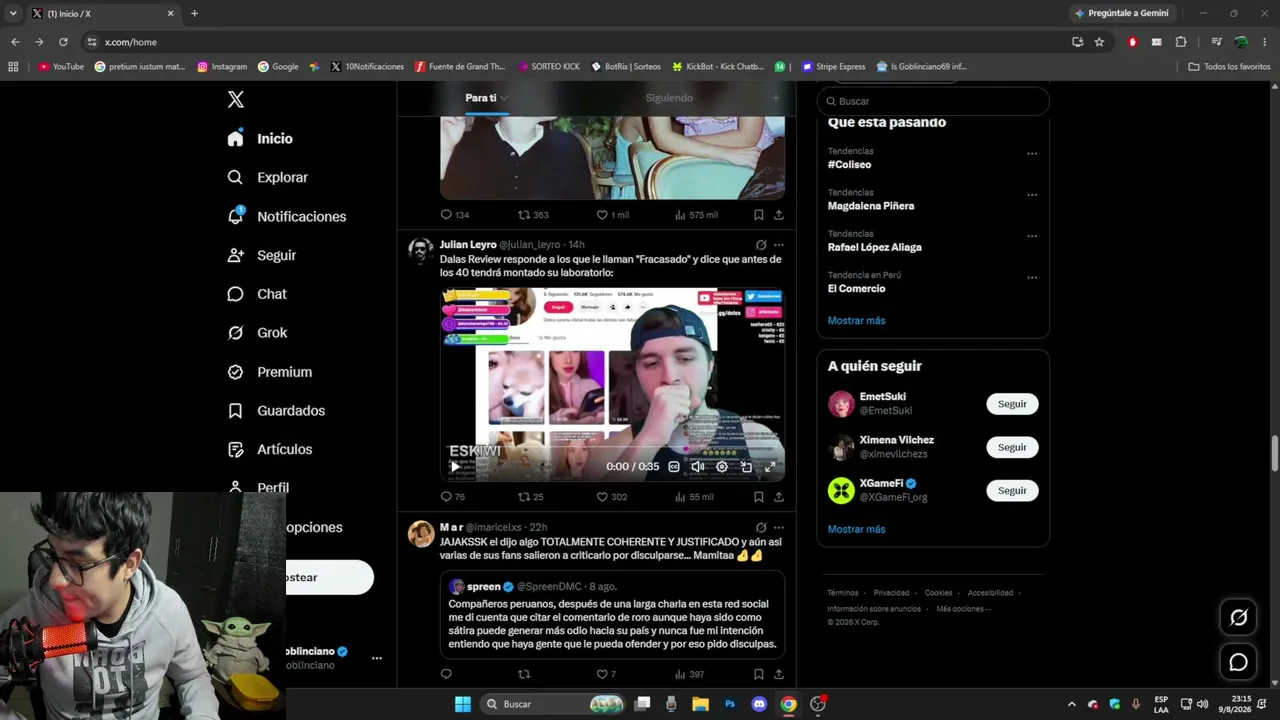
Task: Click the Inicio home icon
Action: click(235, 139)
